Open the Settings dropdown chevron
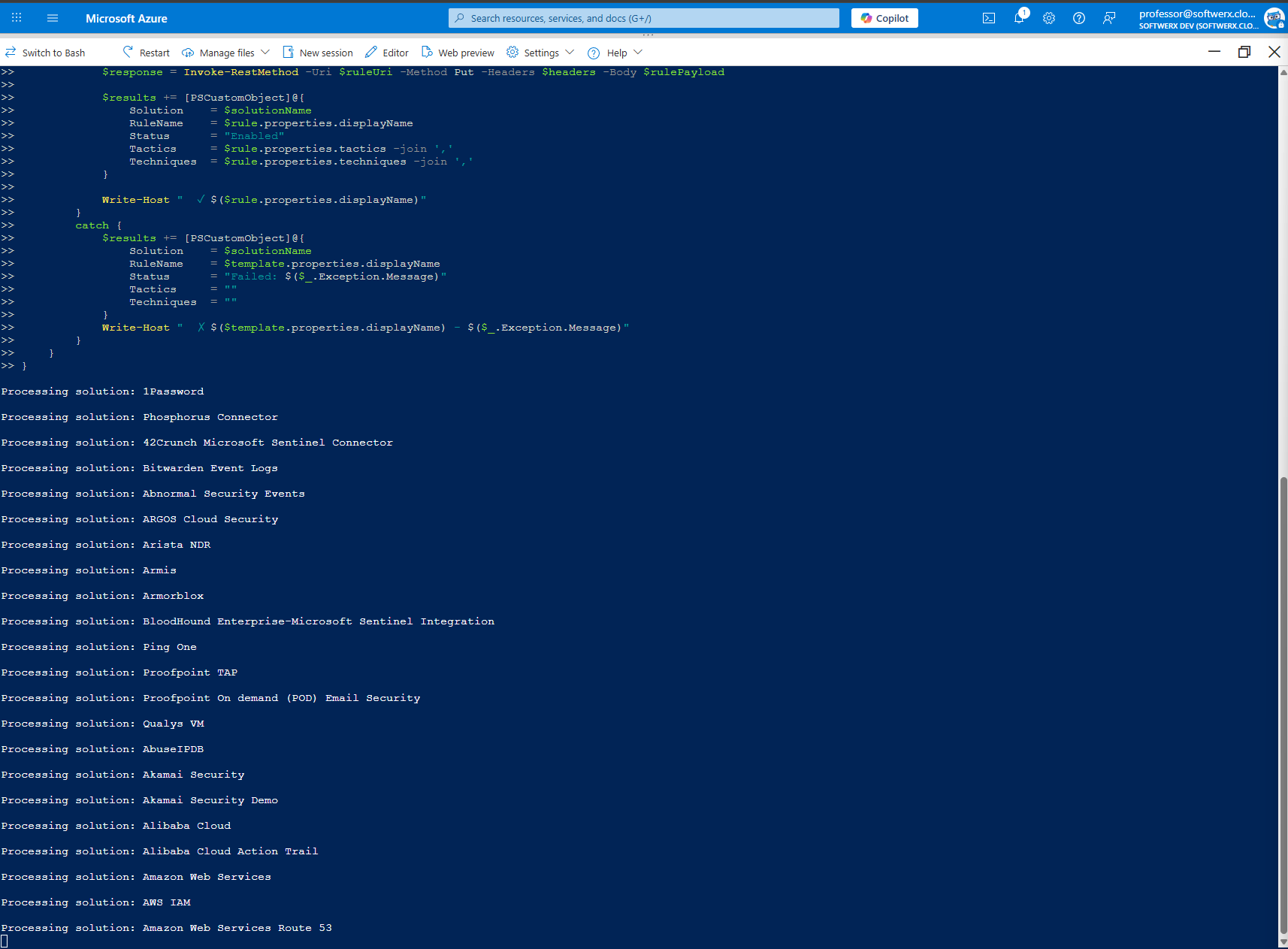Screen dimensions: 1288x949 tap(568, 52)
